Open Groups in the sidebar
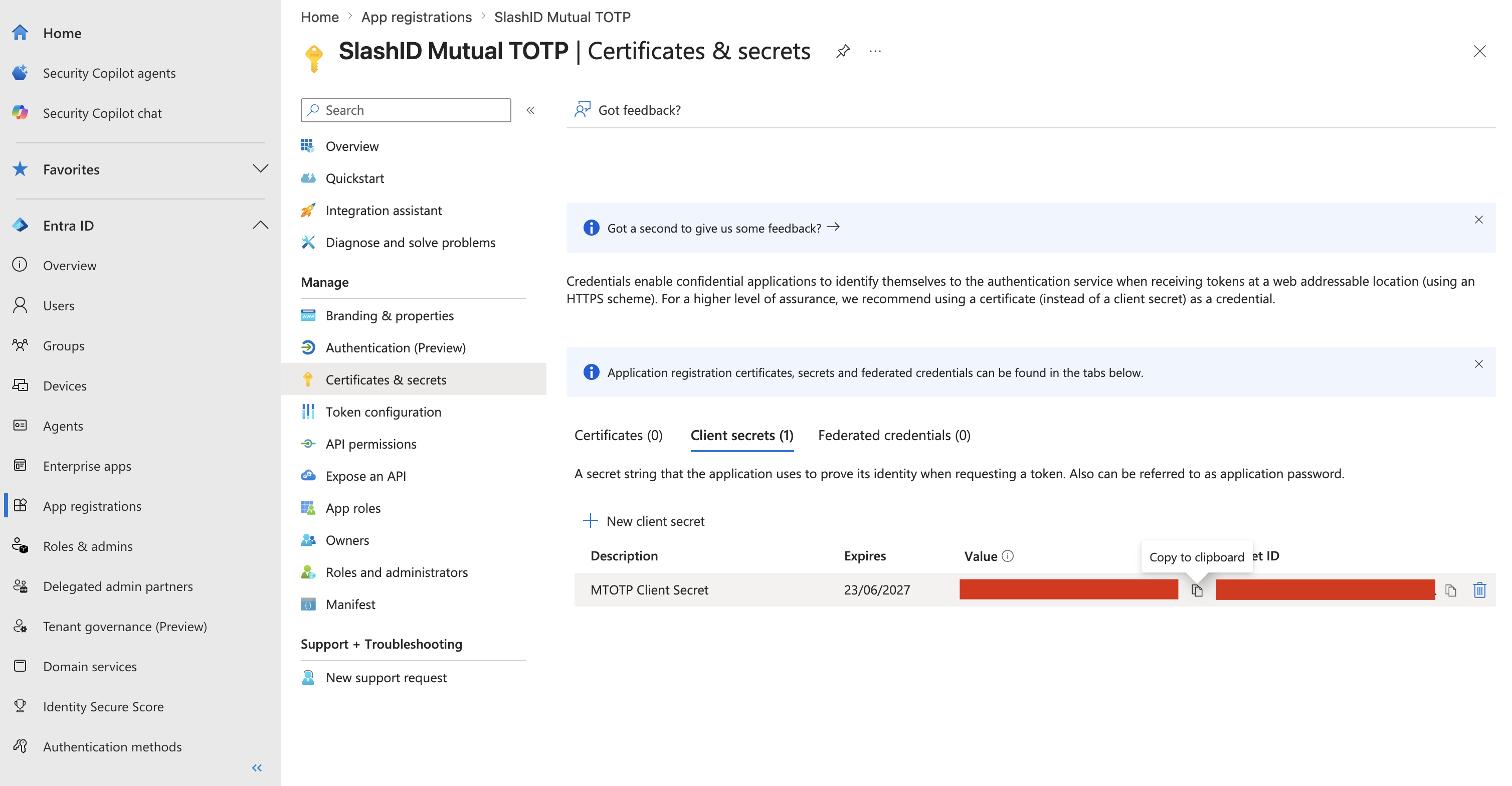The width and height of the screenshot is (1512, 786). [x=63, y=345]
